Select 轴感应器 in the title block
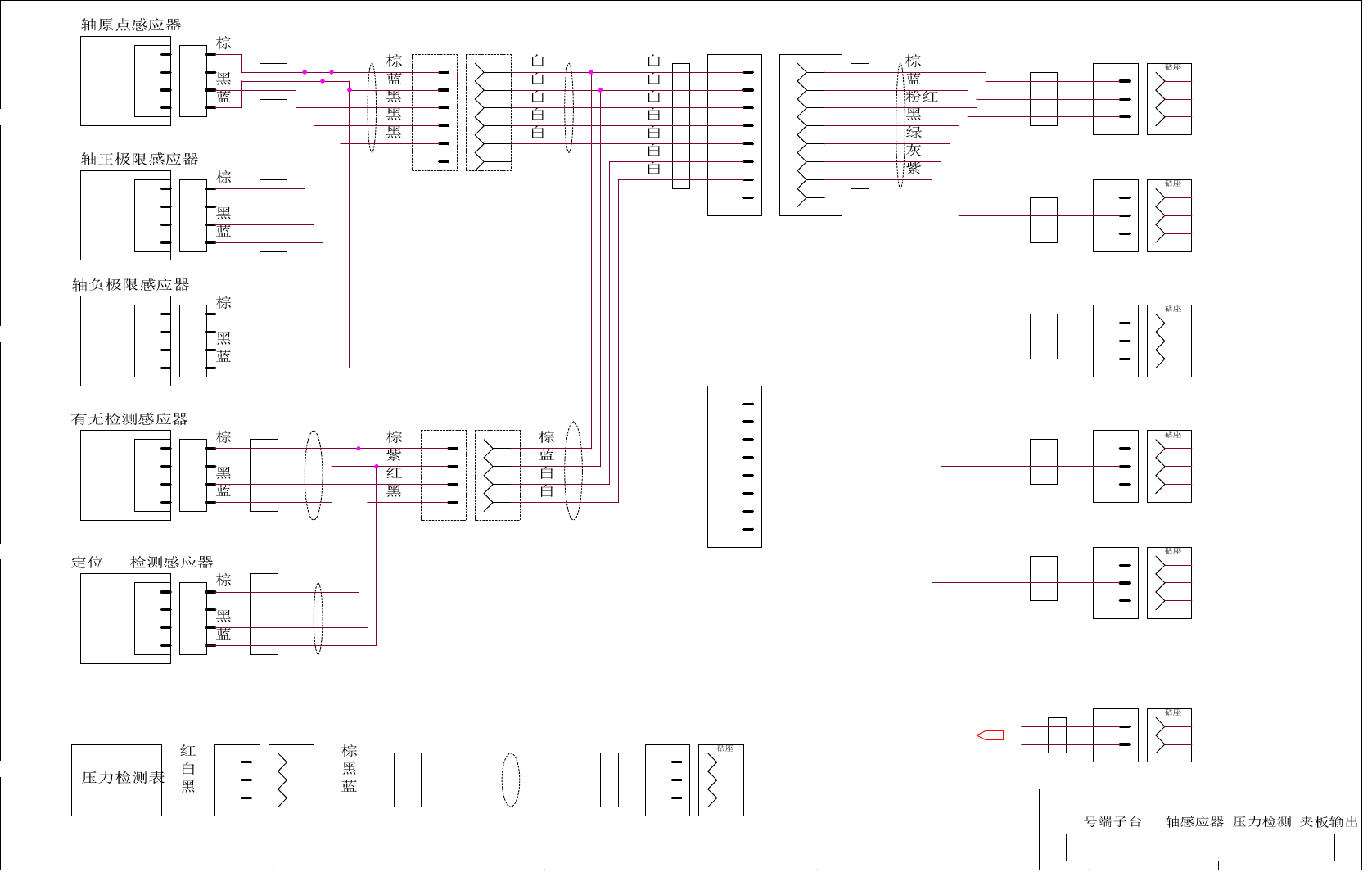The width and height of the screenshot is (1372, 886). 1194,822
